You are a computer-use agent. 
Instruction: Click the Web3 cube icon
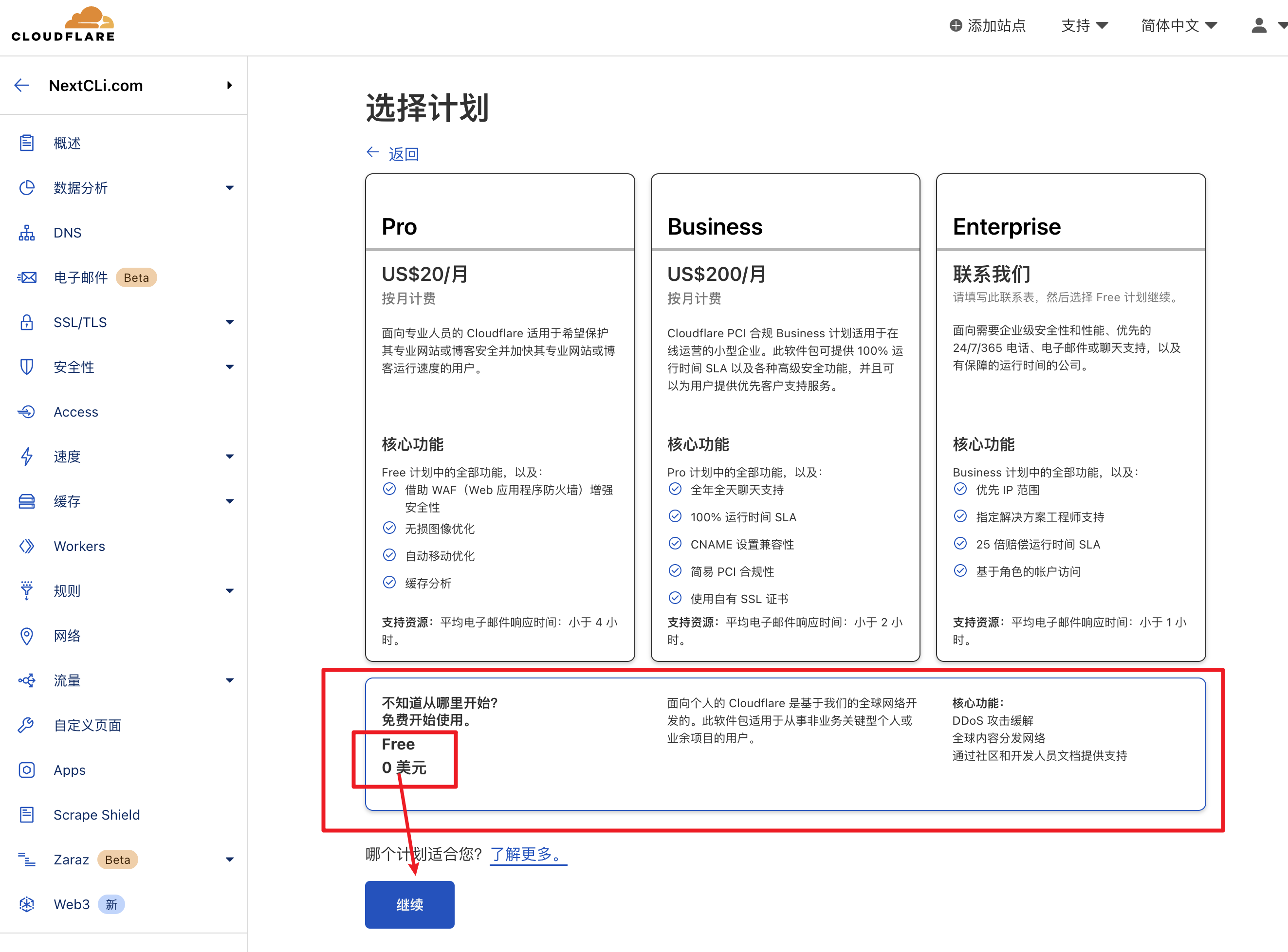[x=26, y=904]
